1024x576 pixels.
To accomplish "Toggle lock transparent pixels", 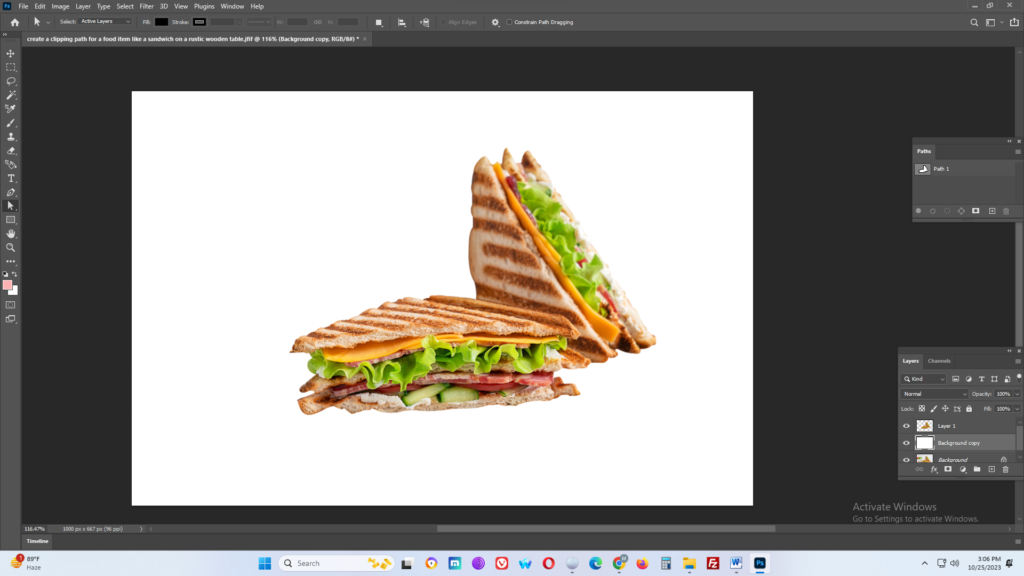I will point(921,409).
